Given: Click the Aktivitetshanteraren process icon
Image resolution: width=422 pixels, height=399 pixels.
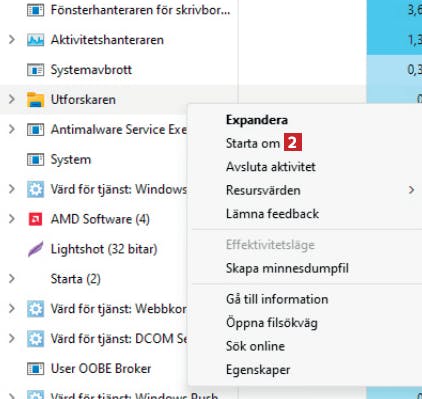Looking at the screenshot, I should (35, 40).
